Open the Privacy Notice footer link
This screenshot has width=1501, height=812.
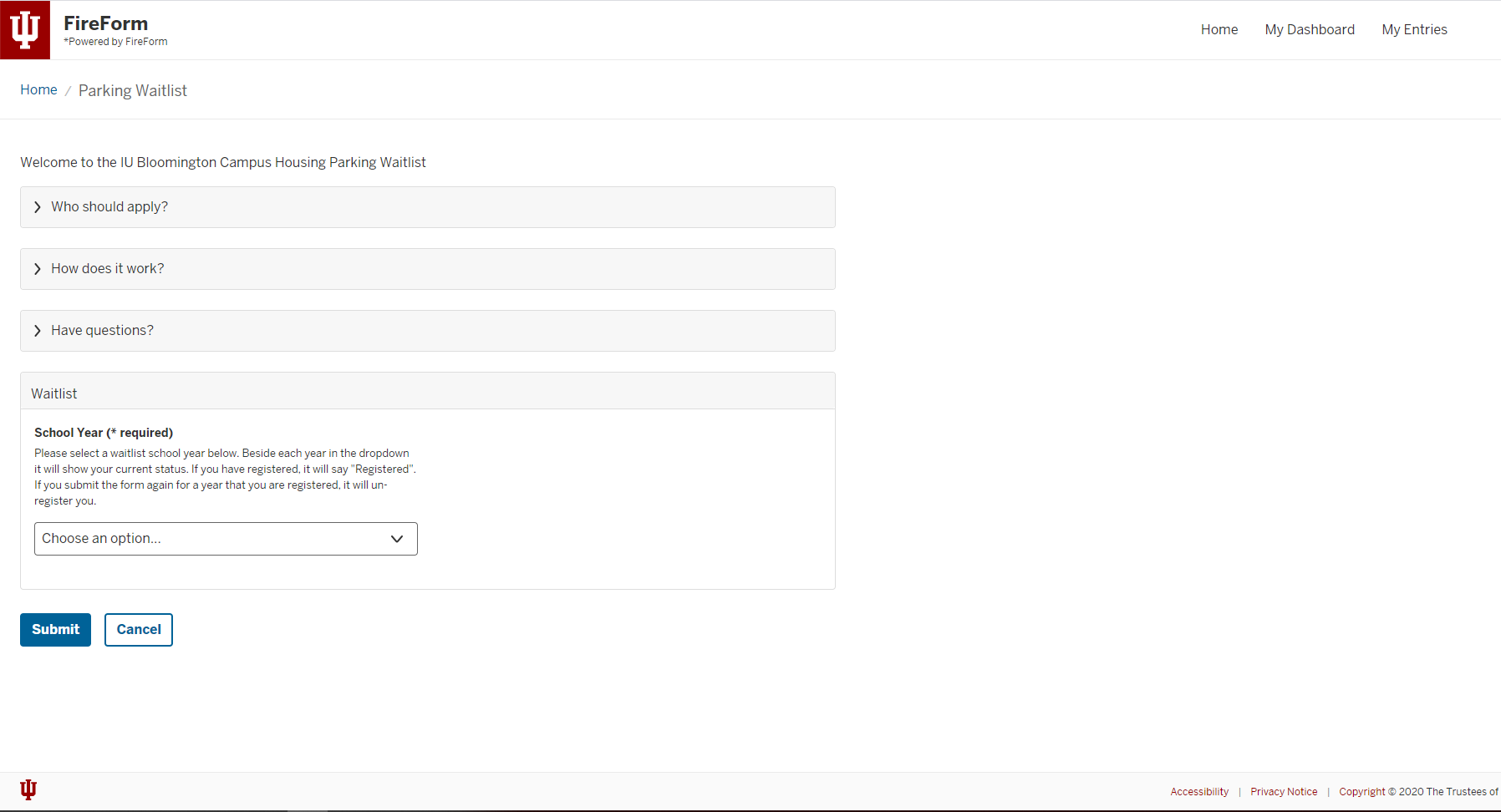click(1284, 792)
